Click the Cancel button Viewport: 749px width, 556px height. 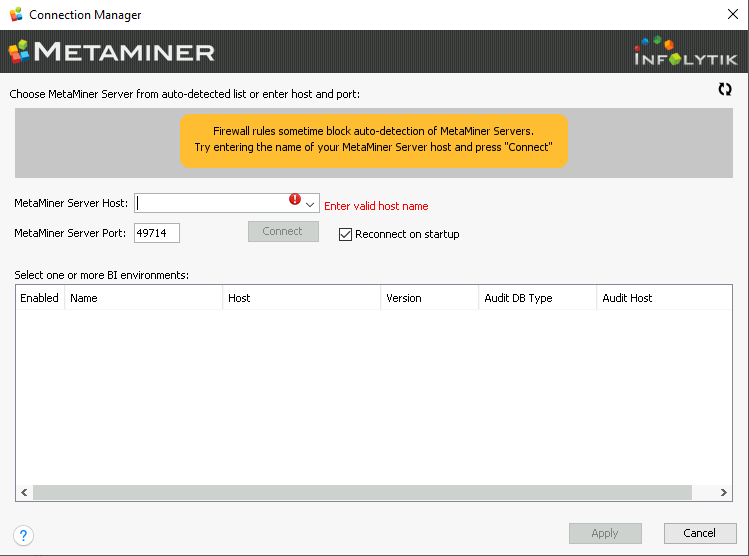(x=700, y=533)
